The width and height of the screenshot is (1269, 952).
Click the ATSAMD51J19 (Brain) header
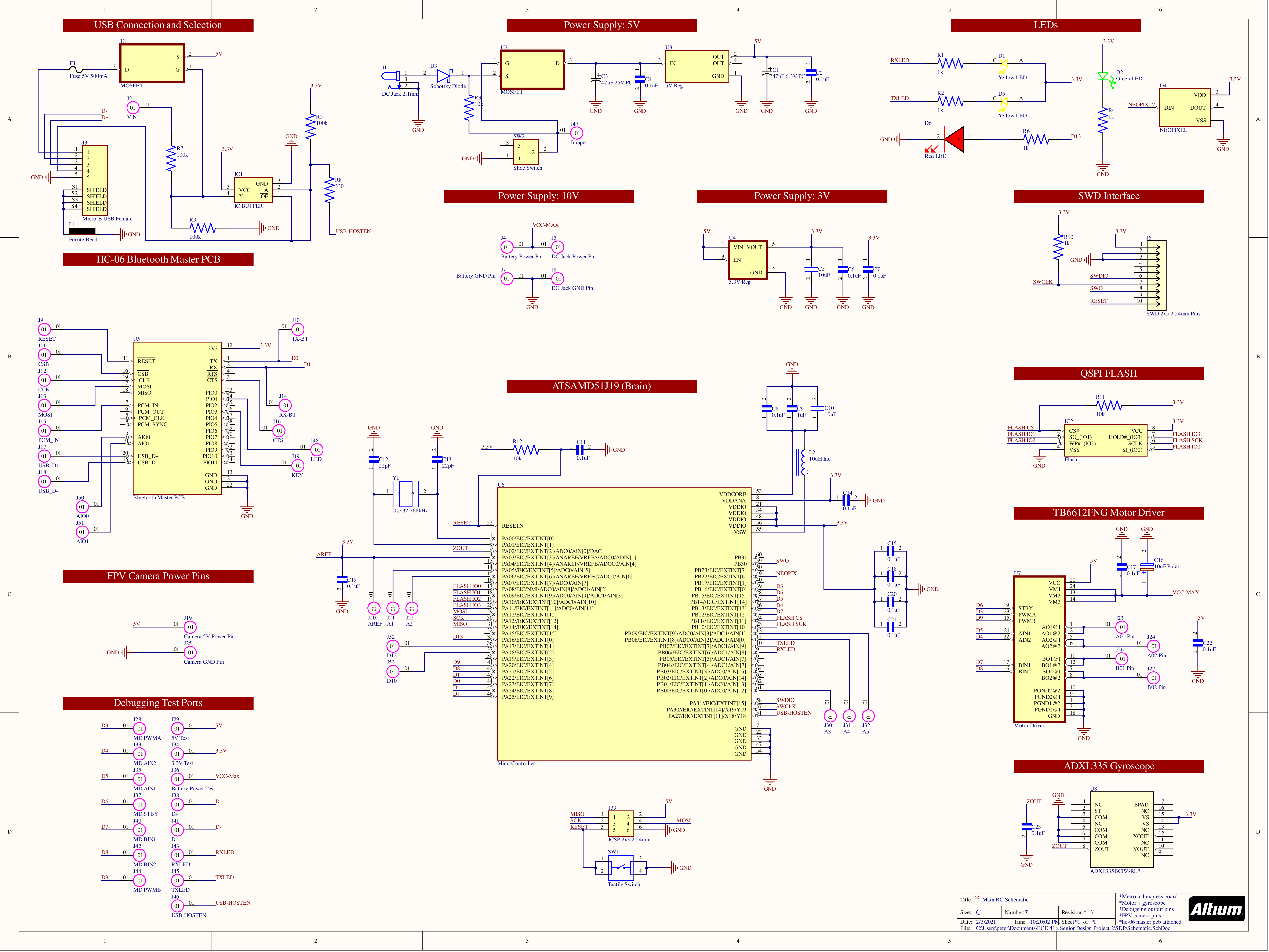click(602, 387)
